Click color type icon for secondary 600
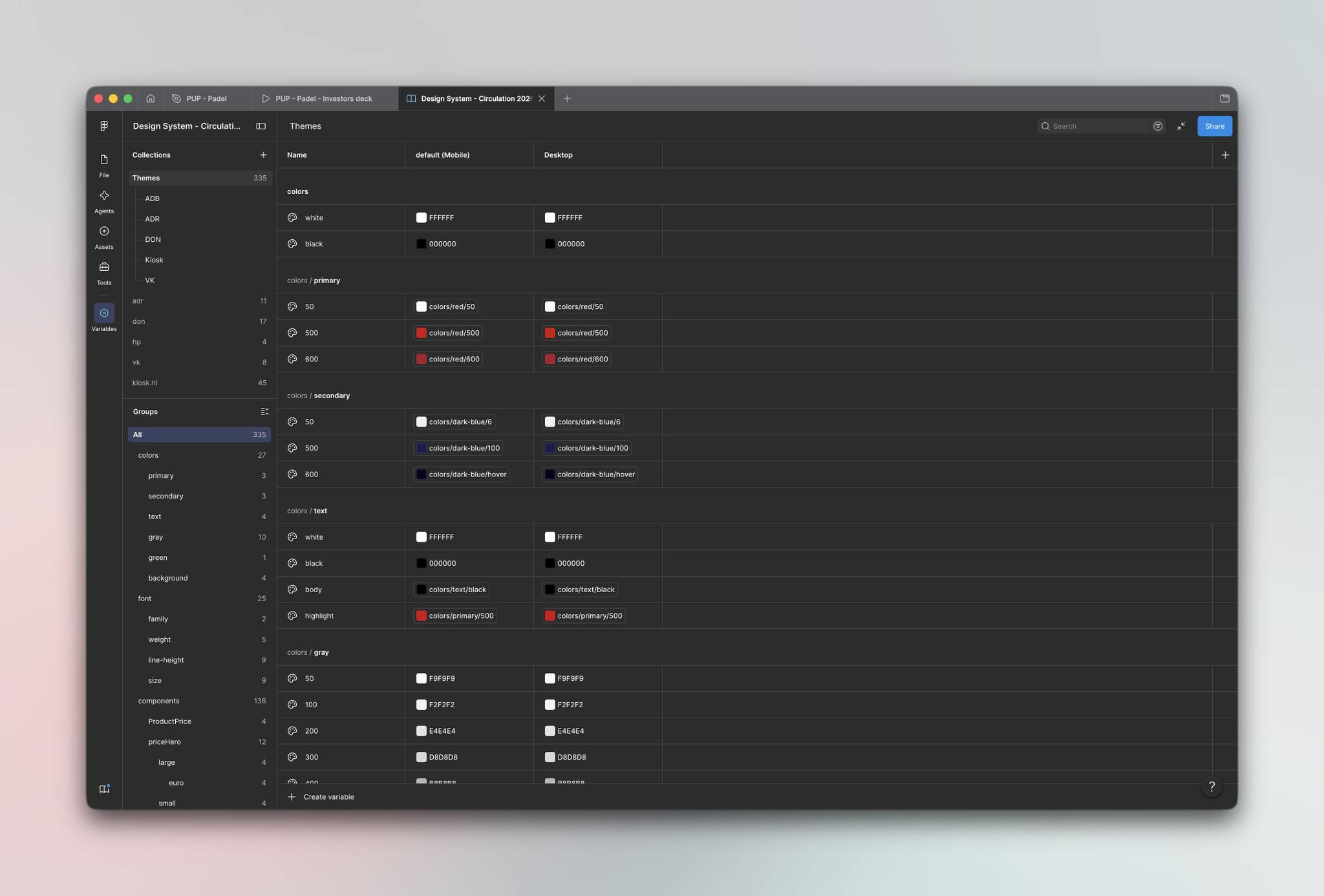1324x896 pixels. tap(292, 475)
